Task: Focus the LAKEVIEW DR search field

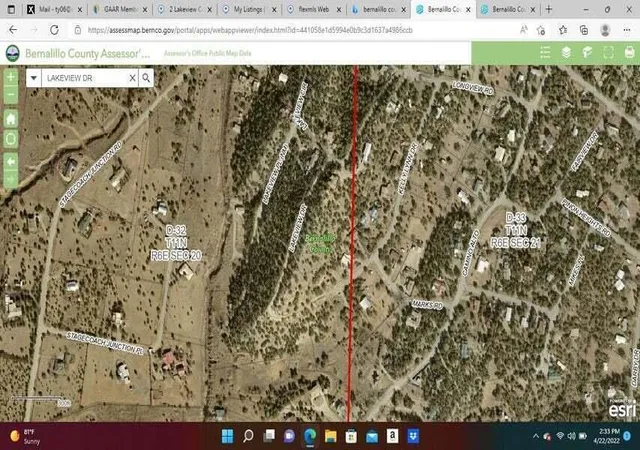Action: [84, 78]
